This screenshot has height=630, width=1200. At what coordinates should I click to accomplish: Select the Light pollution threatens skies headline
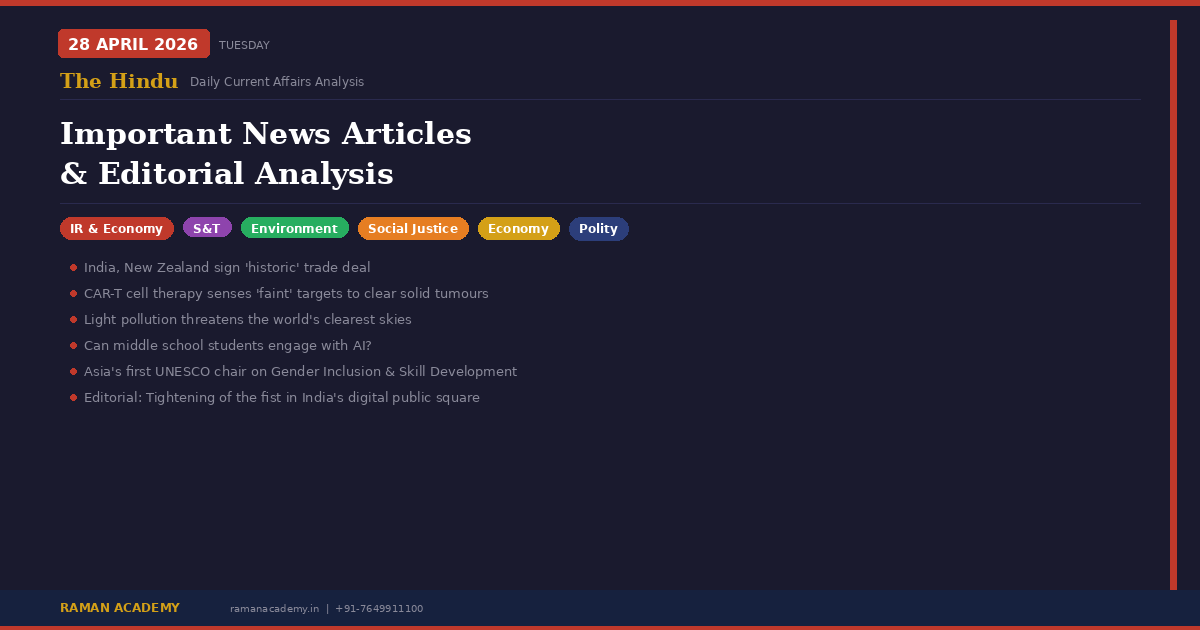(x=248, y=320)
